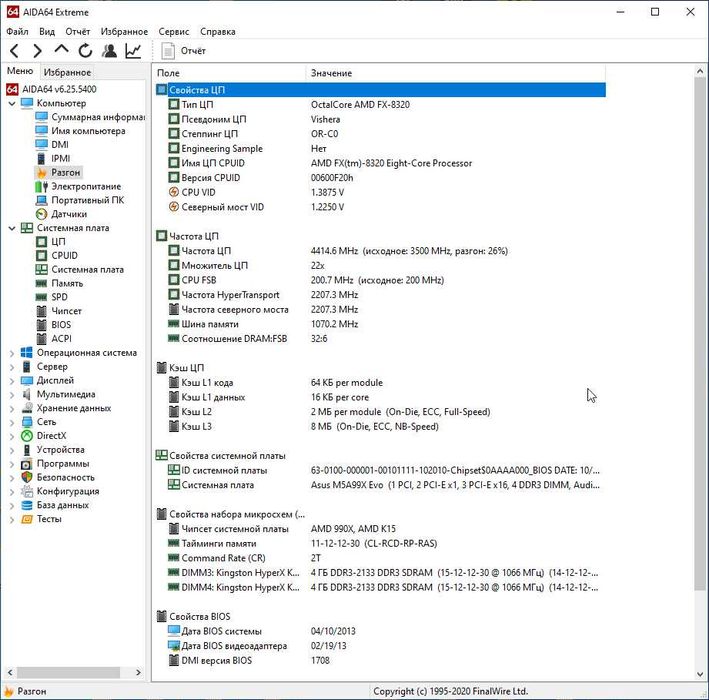Click the Портативный ПК laptop icon
Image resolution: width=709 pixels, height=700 pixels.
42,200
